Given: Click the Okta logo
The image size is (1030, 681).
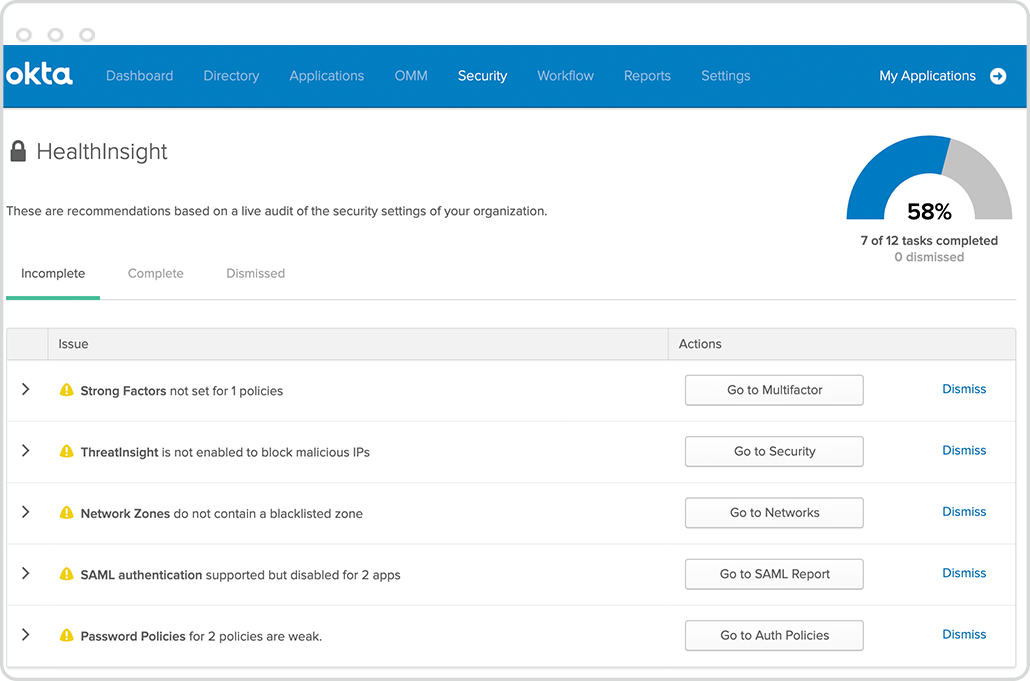Looking at the screenshot, I should pos(40,75).
